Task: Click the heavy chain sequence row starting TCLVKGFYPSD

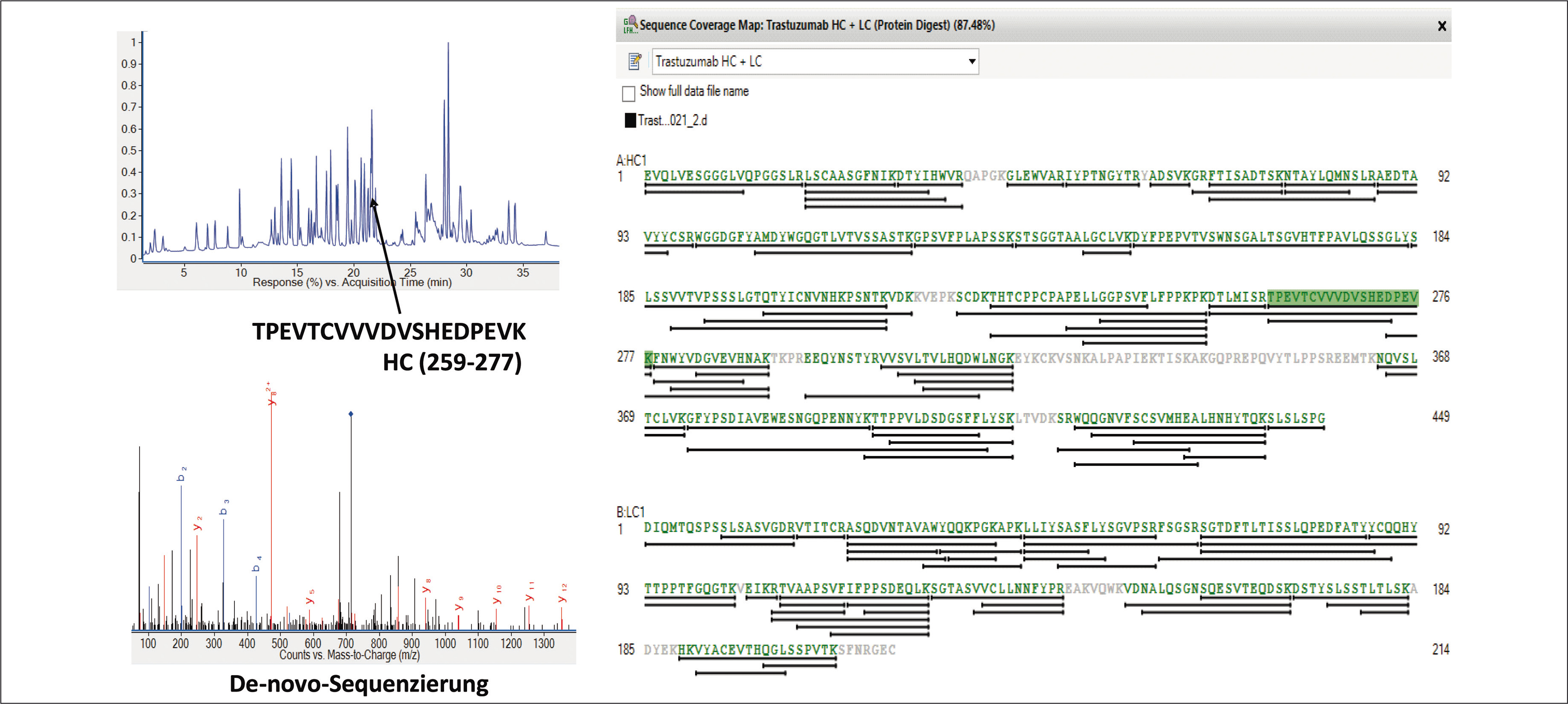Action: pyautogui.click(x=985, y=418)
